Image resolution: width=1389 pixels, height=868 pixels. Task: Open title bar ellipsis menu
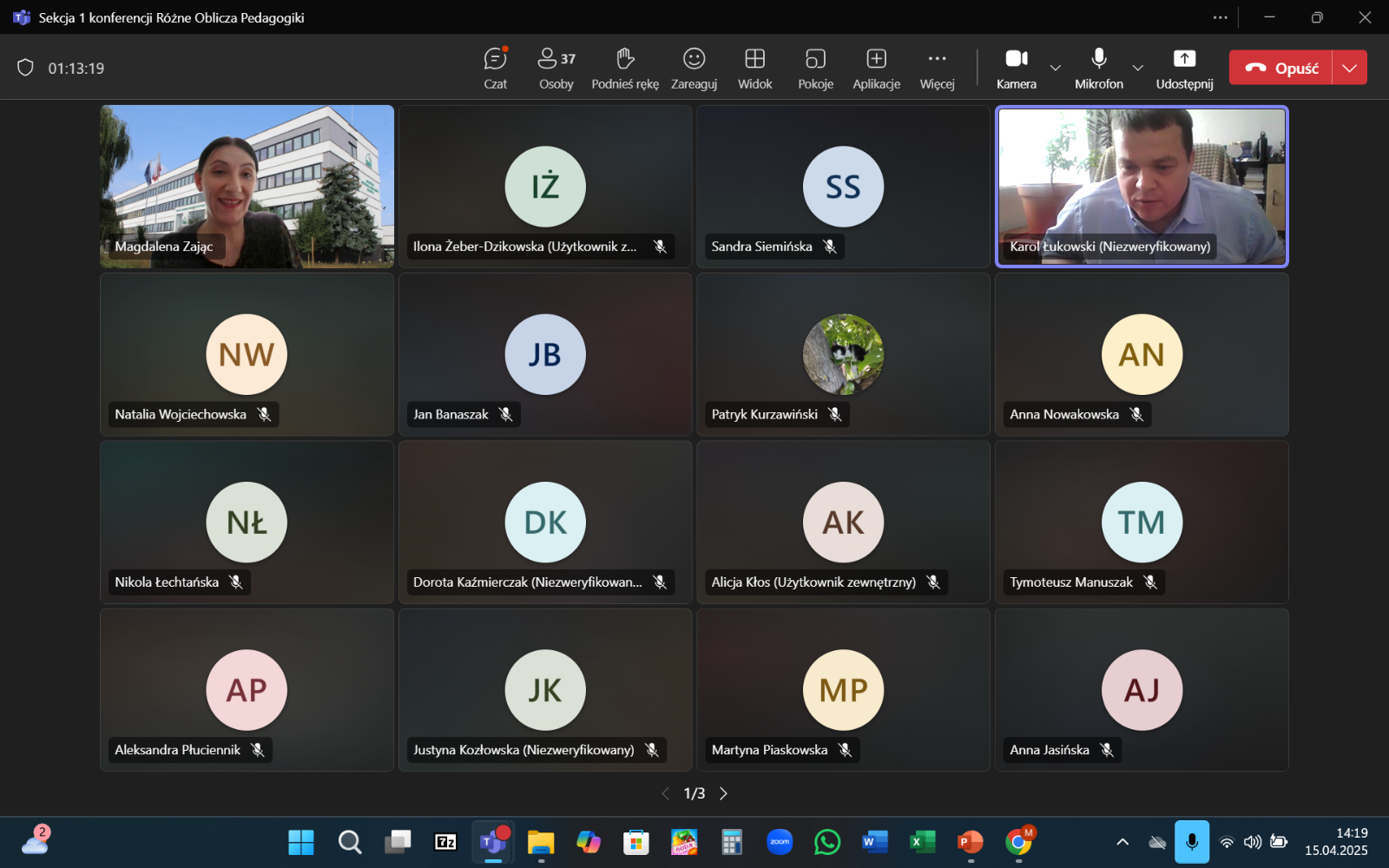click(1220, 17)
